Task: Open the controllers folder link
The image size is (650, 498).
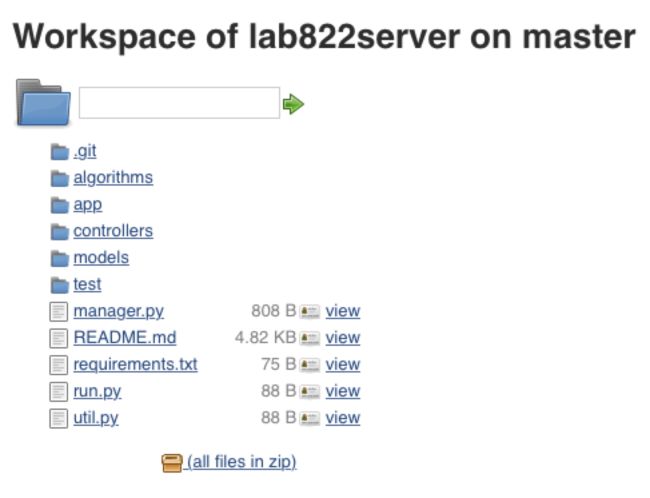Action: pos(113,231)
